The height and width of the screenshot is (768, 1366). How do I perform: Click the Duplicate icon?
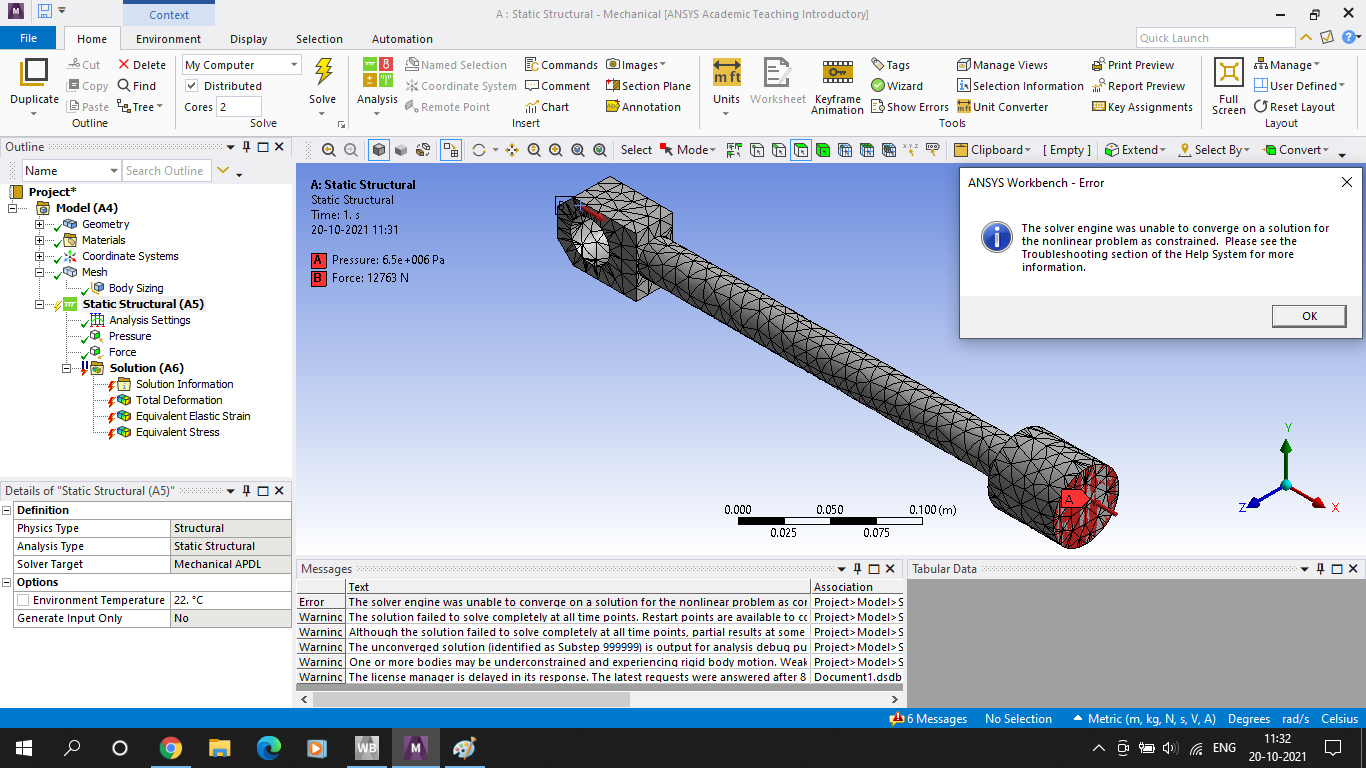34,73
